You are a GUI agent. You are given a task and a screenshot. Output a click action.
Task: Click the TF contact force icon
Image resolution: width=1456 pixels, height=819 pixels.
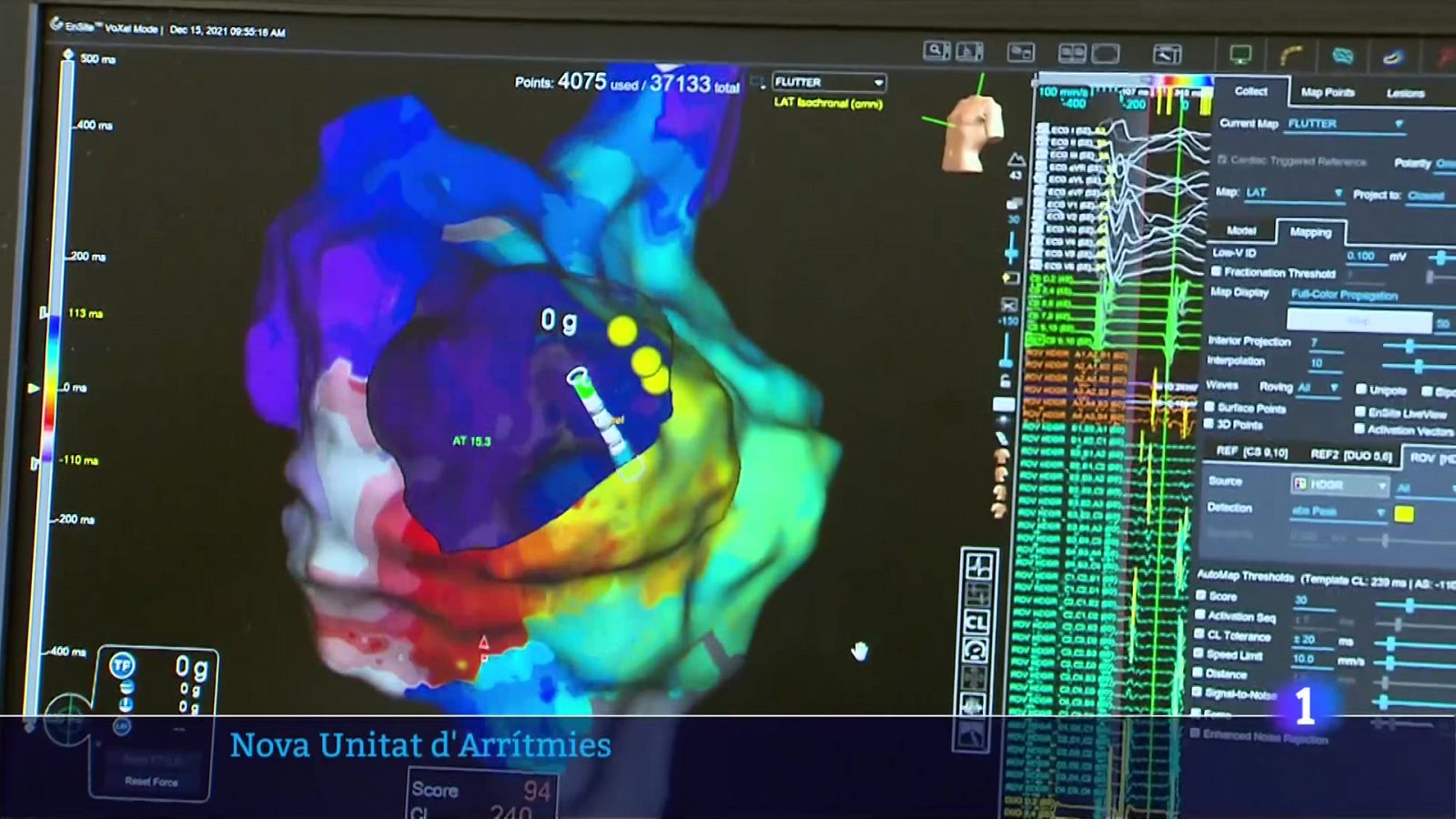pyautogui.click(x=122, y=666)
